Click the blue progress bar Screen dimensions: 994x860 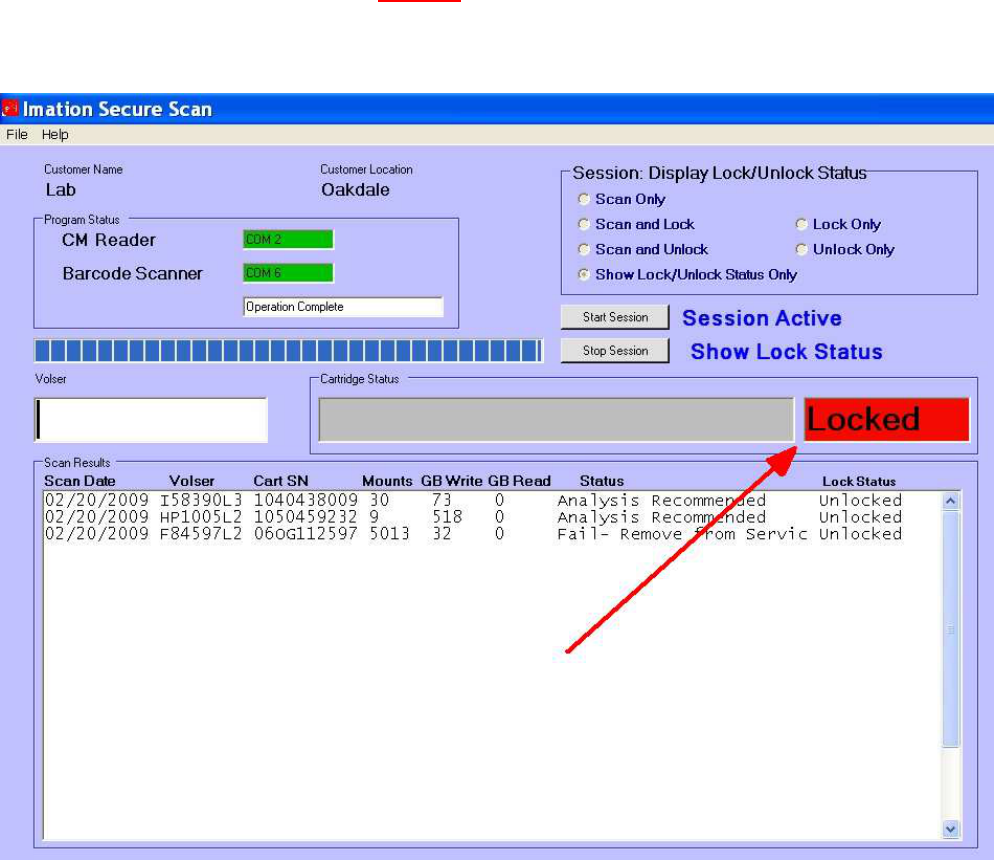[288, 350]
